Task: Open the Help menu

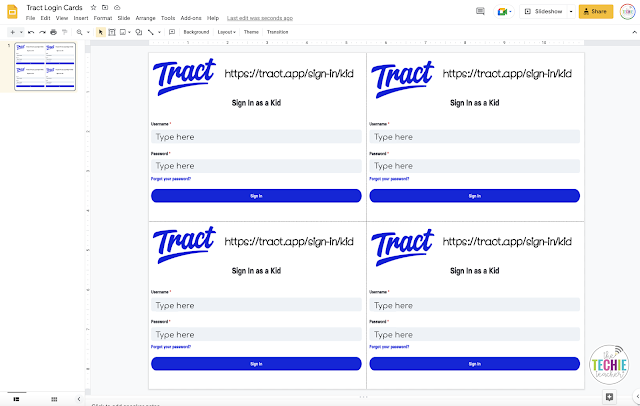Action: [213, 18]
